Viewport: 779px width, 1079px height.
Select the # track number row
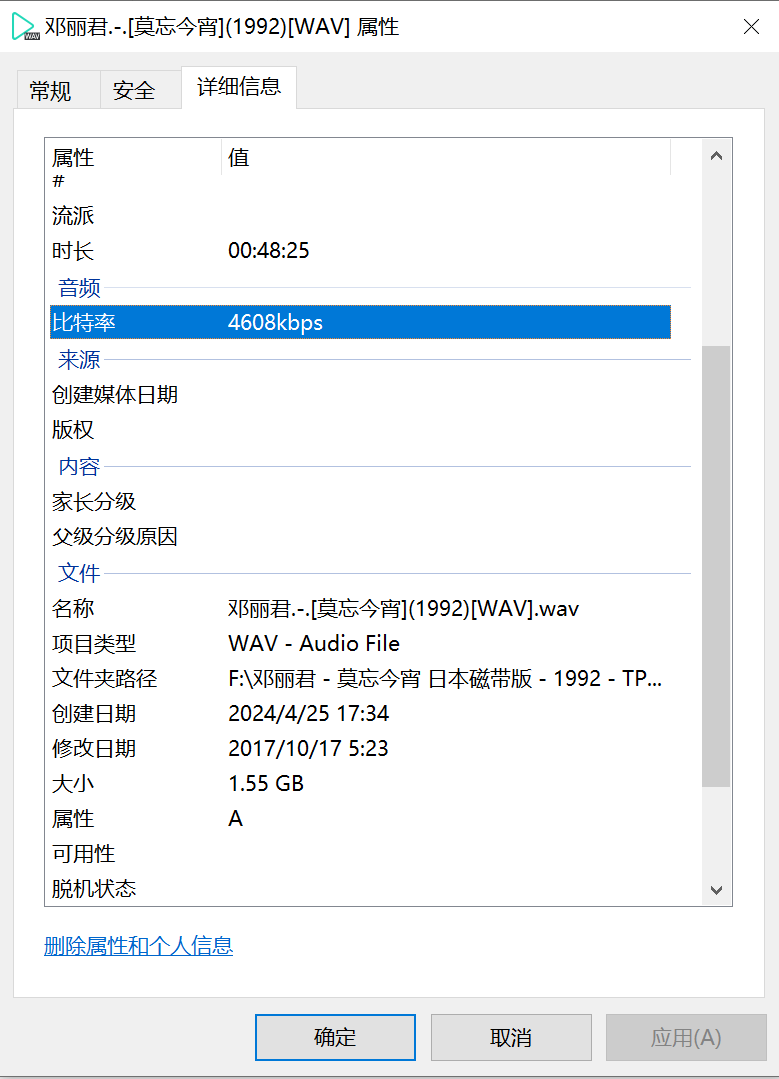360,182
